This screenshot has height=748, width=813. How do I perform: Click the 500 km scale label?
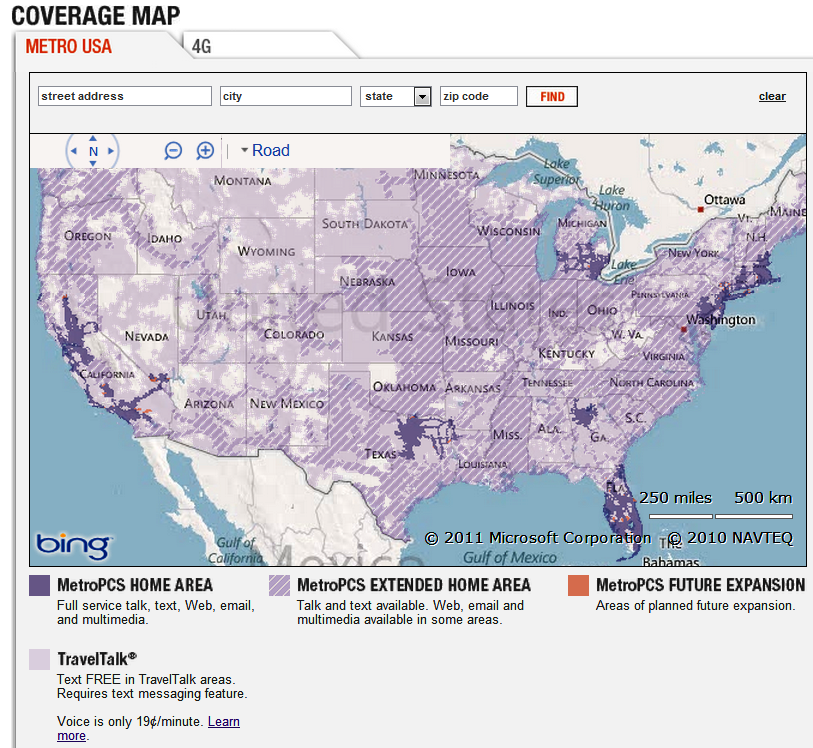tap(763, 498)
